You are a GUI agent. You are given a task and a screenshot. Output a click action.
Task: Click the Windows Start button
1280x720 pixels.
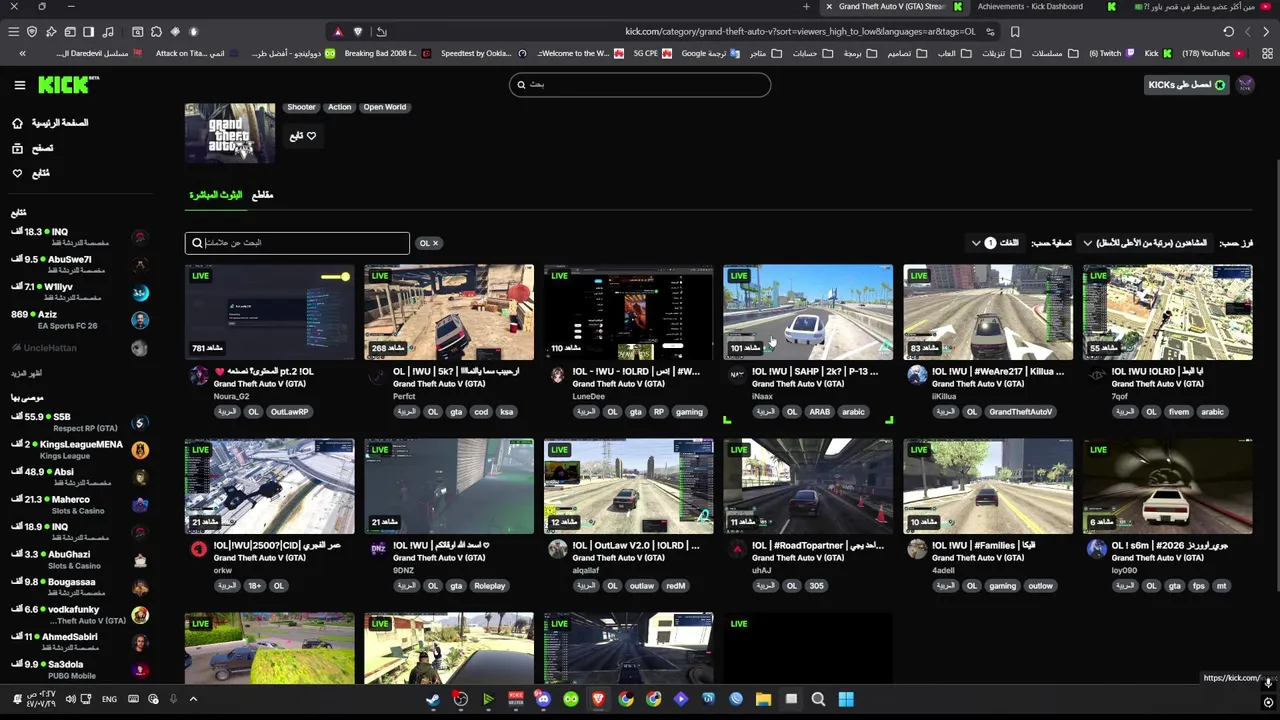[x=846, y=699]
